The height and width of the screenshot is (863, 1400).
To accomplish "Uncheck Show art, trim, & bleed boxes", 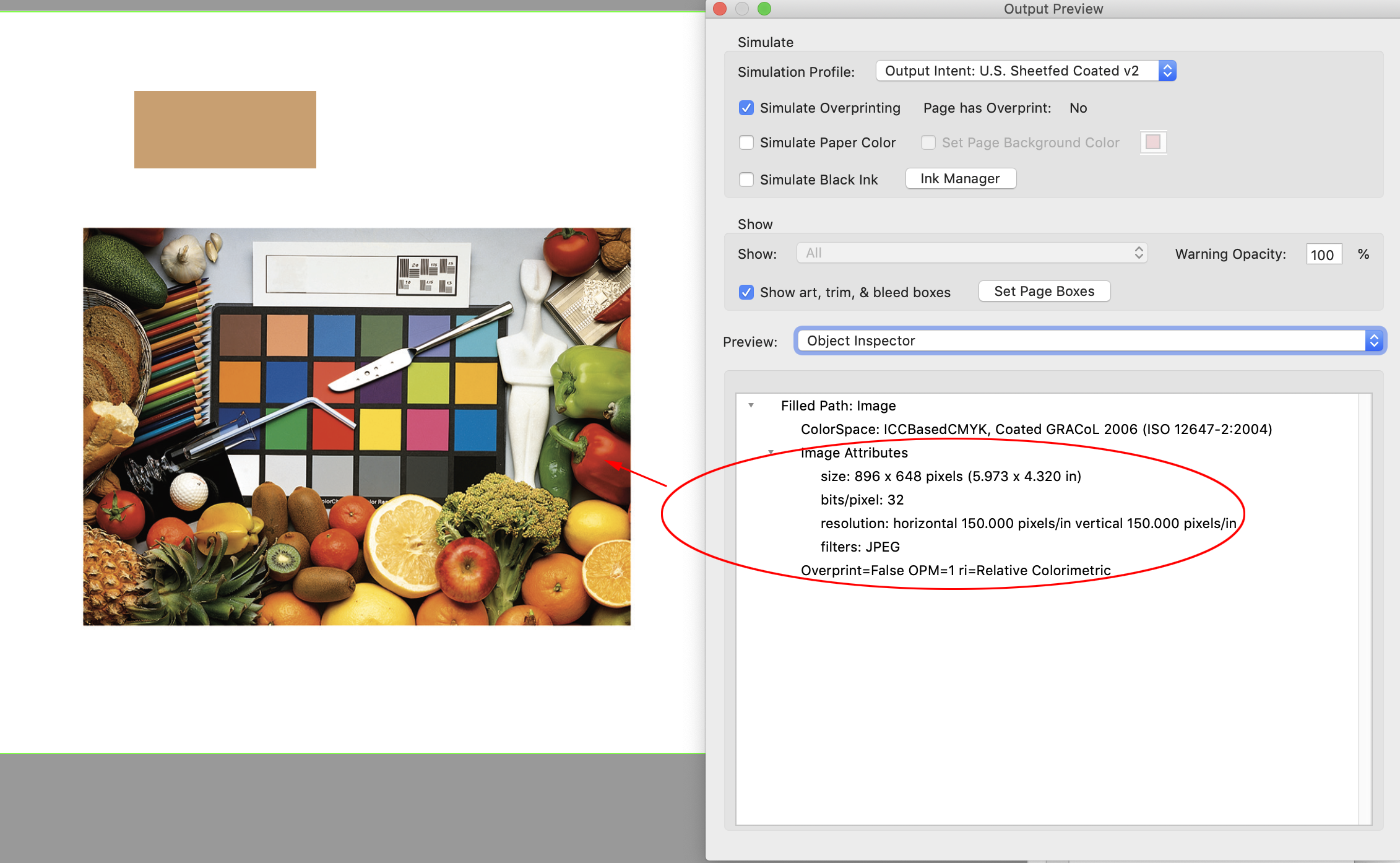I will point(746,292).
